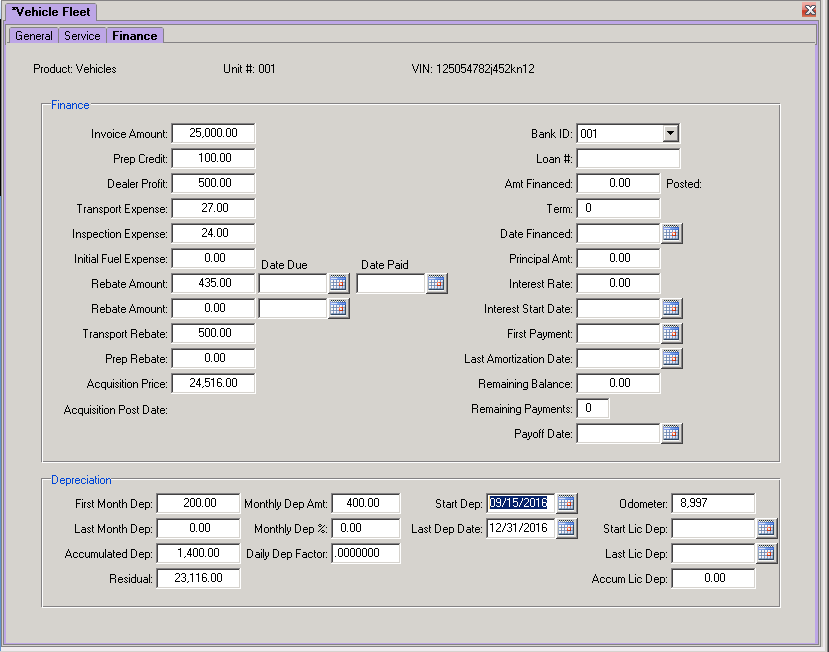Click the Monthly Dep % field
Image resolution: width=829 pixels, height=652 pixels.
(x=366, y=528)
